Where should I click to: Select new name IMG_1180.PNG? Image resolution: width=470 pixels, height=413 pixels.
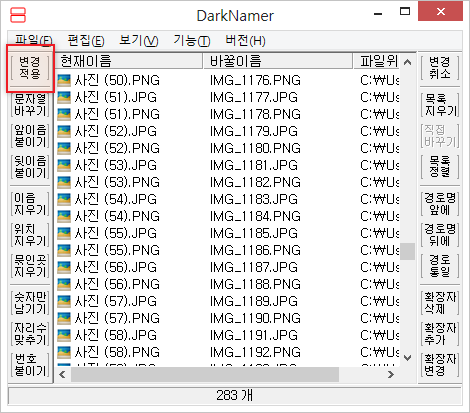(x=255, y=148)
